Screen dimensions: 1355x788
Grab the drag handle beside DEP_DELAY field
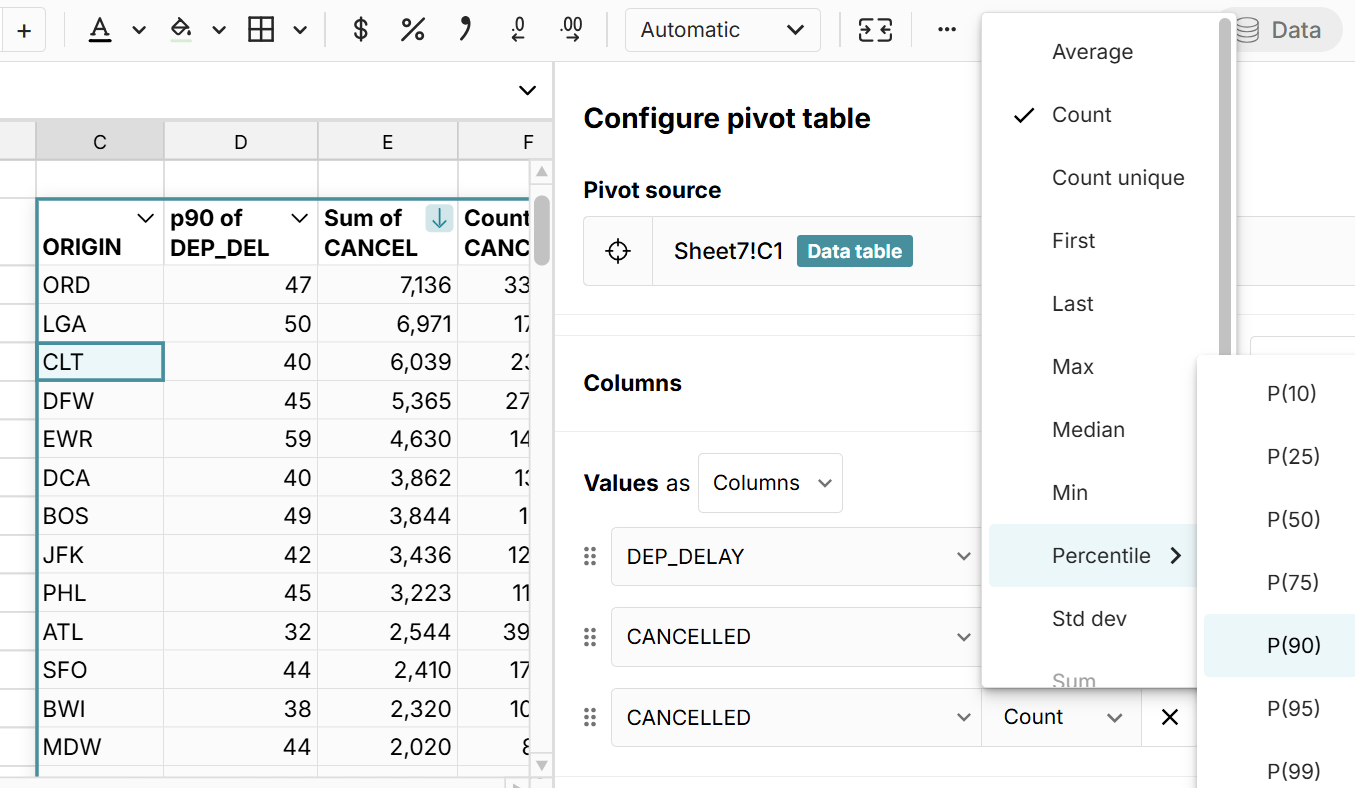pos(589,556)
